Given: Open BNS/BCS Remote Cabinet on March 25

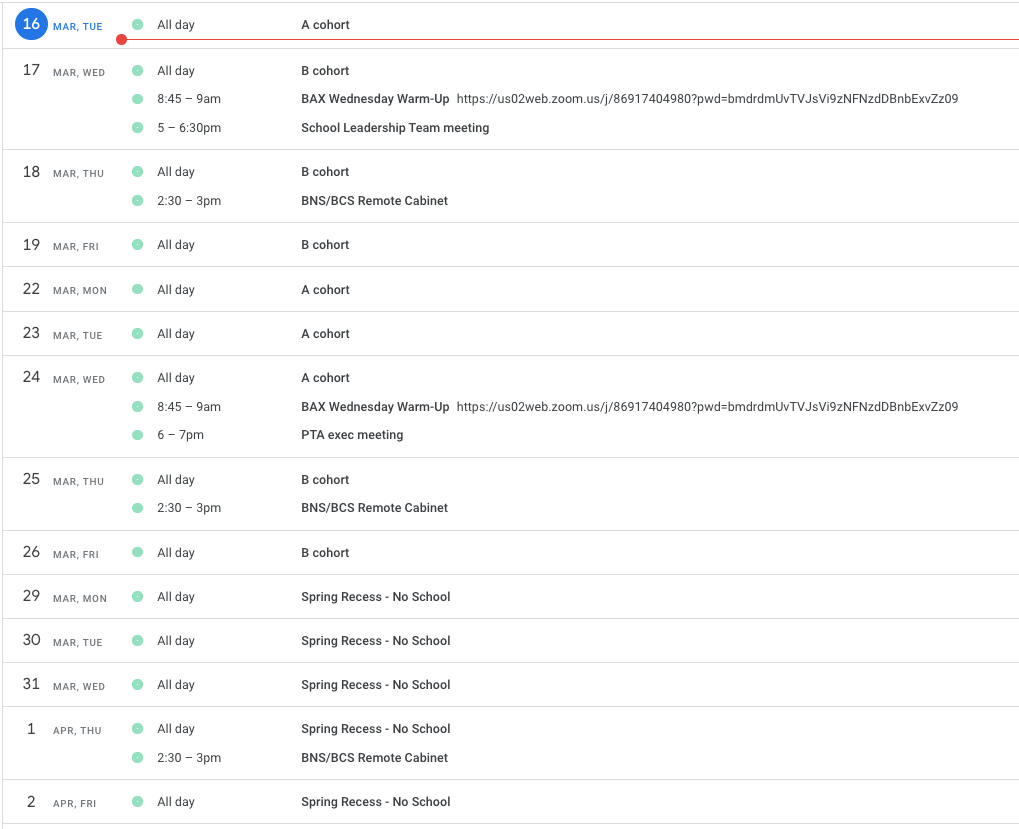Looking at the screenshot, I should [374, 508].
